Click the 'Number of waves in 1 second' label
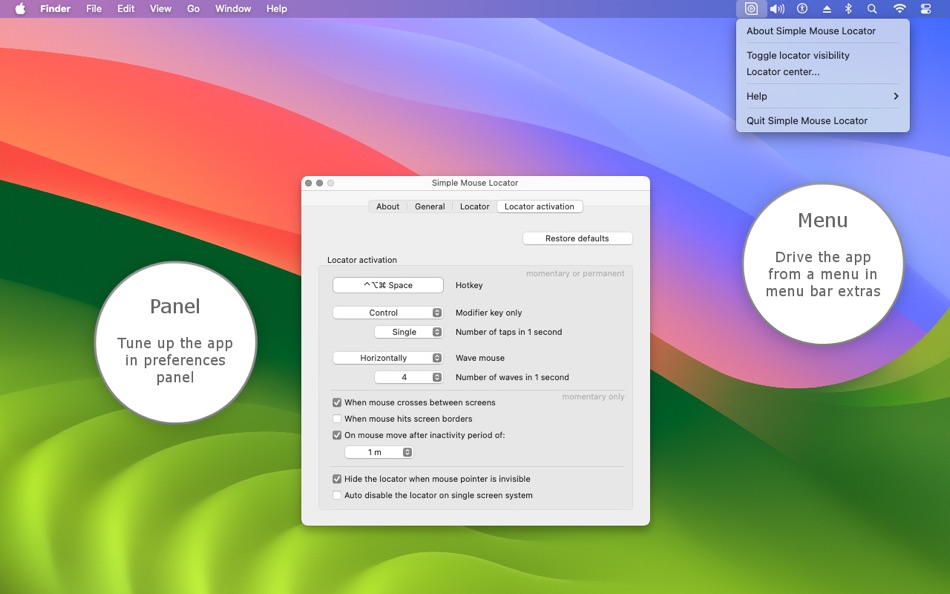Image resolution: width=950 pixels, height=594 pixels. point(512,377)
